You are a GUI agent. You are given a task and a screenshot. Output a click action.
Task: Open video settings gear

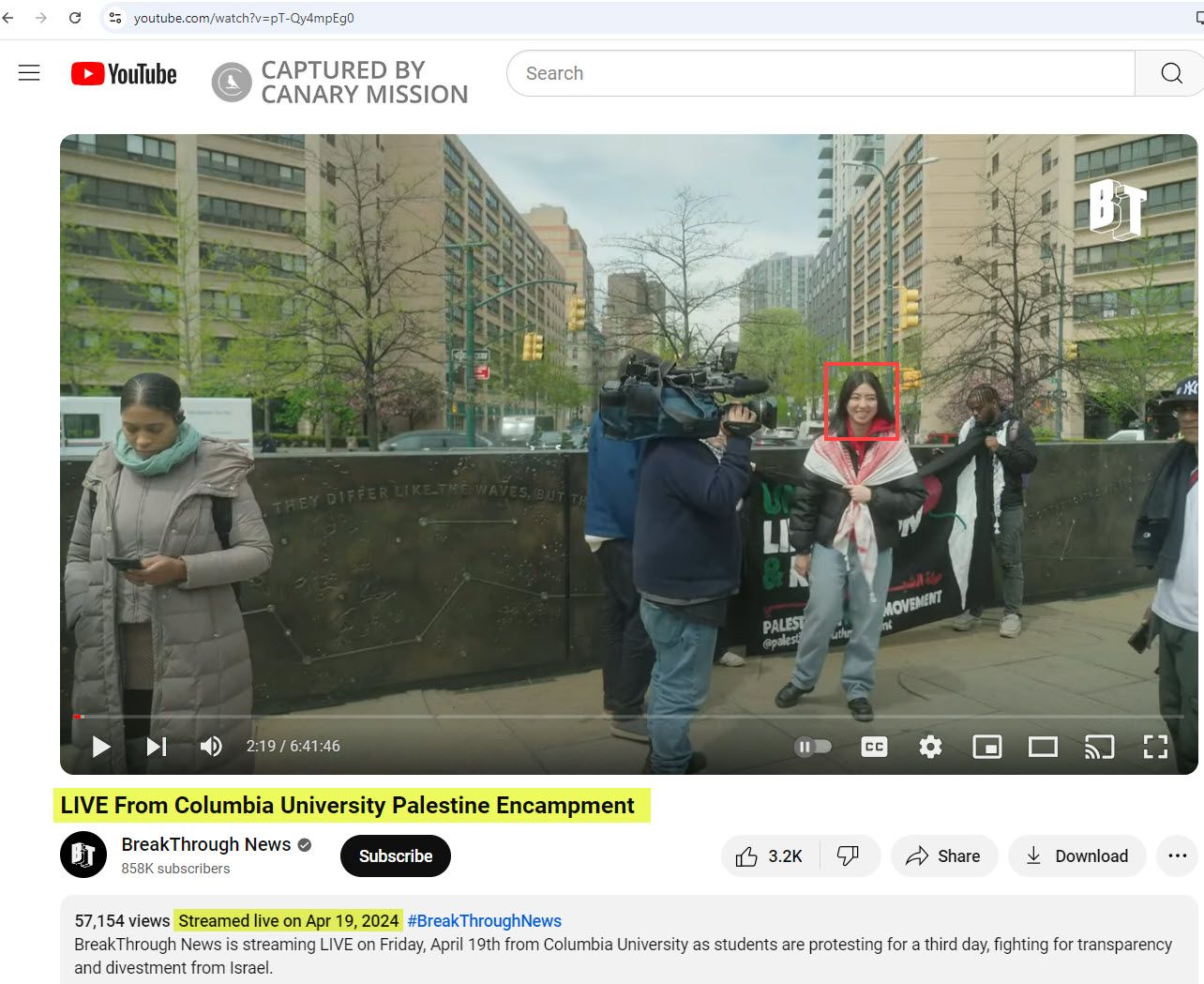point(930,747)
